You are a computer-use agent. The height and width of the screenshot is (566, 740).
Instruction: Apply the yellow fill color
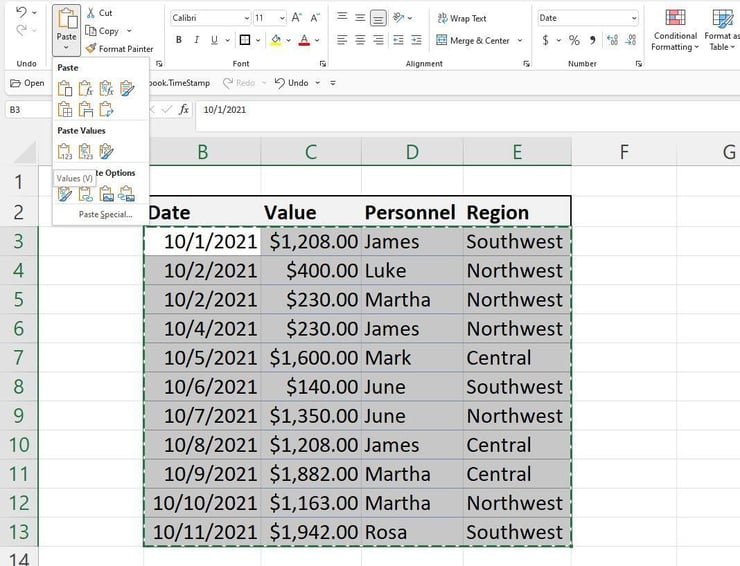(x=276, y=40)
